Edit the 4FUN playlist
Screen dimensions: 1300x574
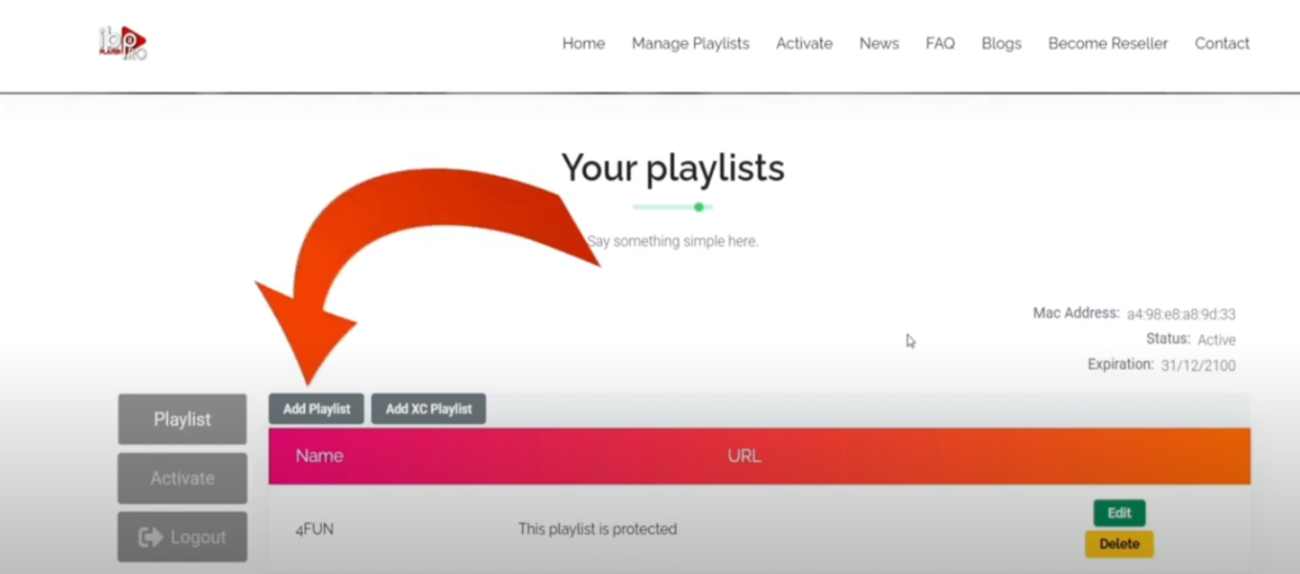point(1119,513)
